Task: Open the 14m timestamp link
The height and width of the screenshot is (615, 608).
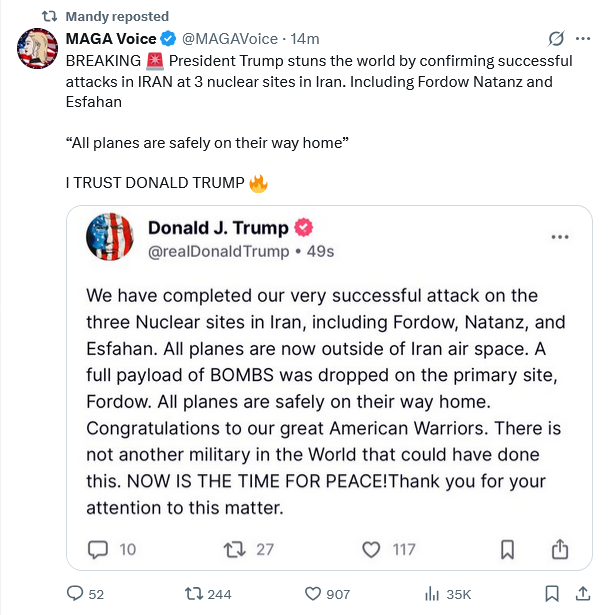Action: point(305,39)
